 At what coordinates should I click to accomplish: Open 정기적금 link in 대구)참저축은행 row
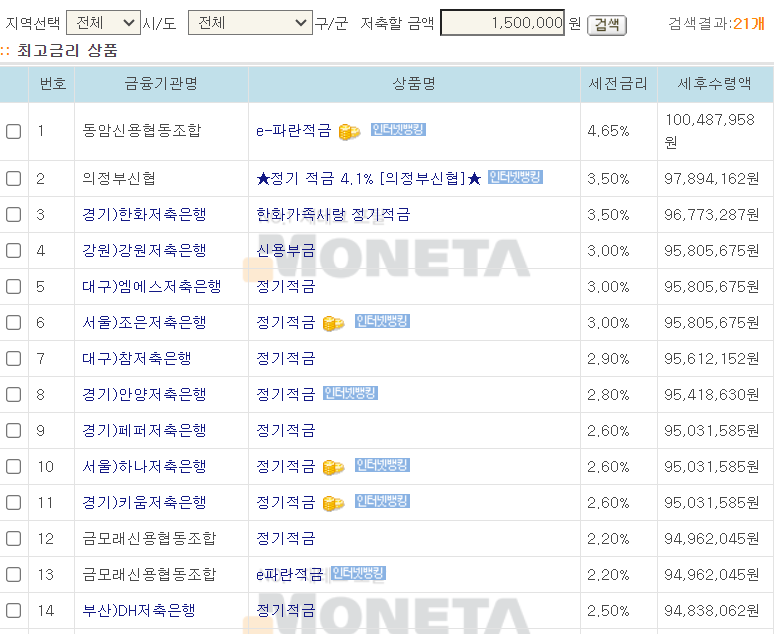click(286, 359)
